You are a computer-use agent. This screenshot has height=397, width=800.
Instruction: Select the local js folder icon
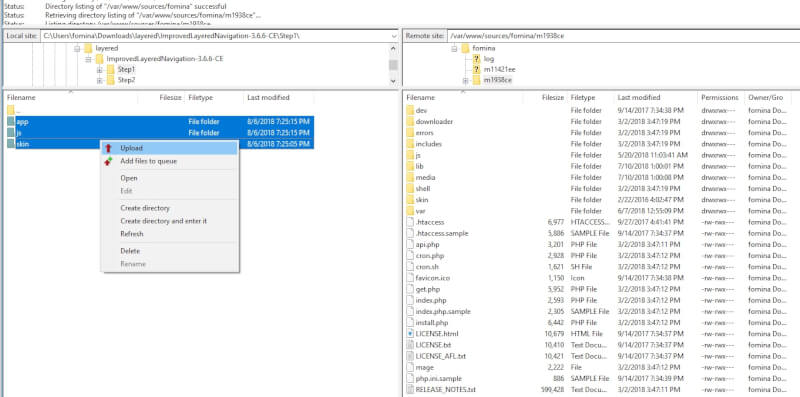click(11, 133)
